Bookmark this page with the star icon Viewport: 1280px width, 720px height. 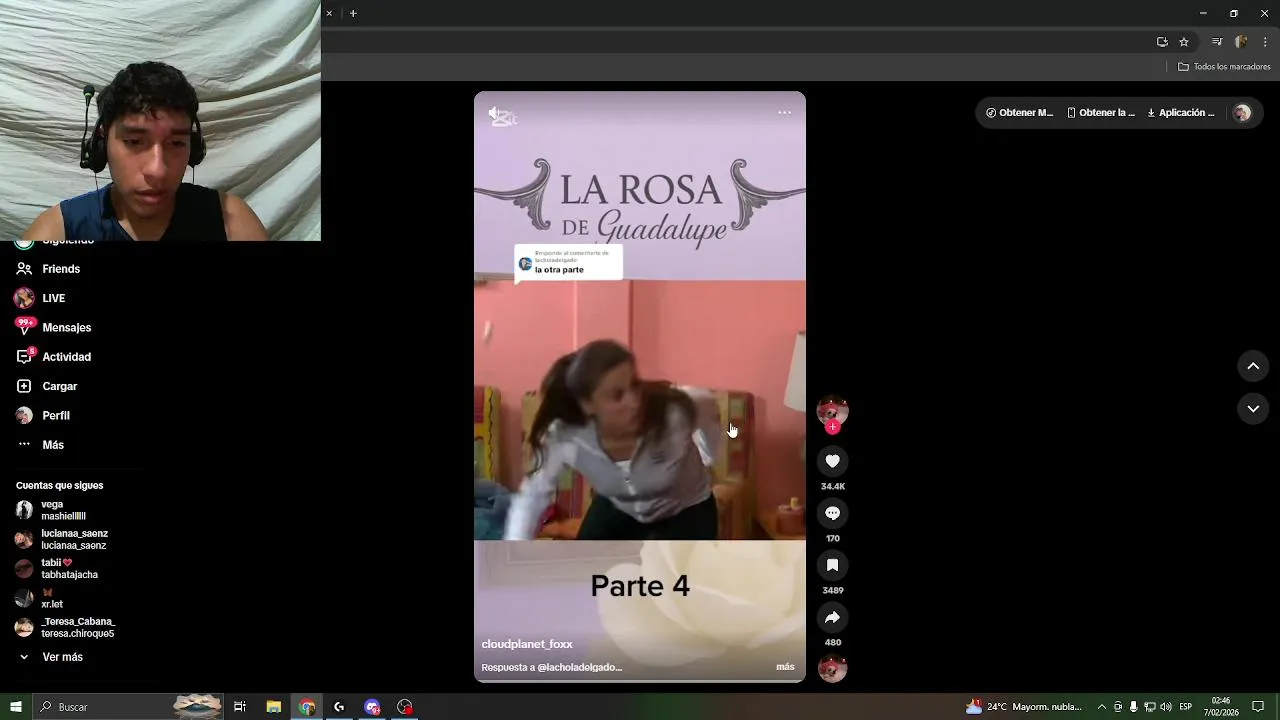point(1184,42)
